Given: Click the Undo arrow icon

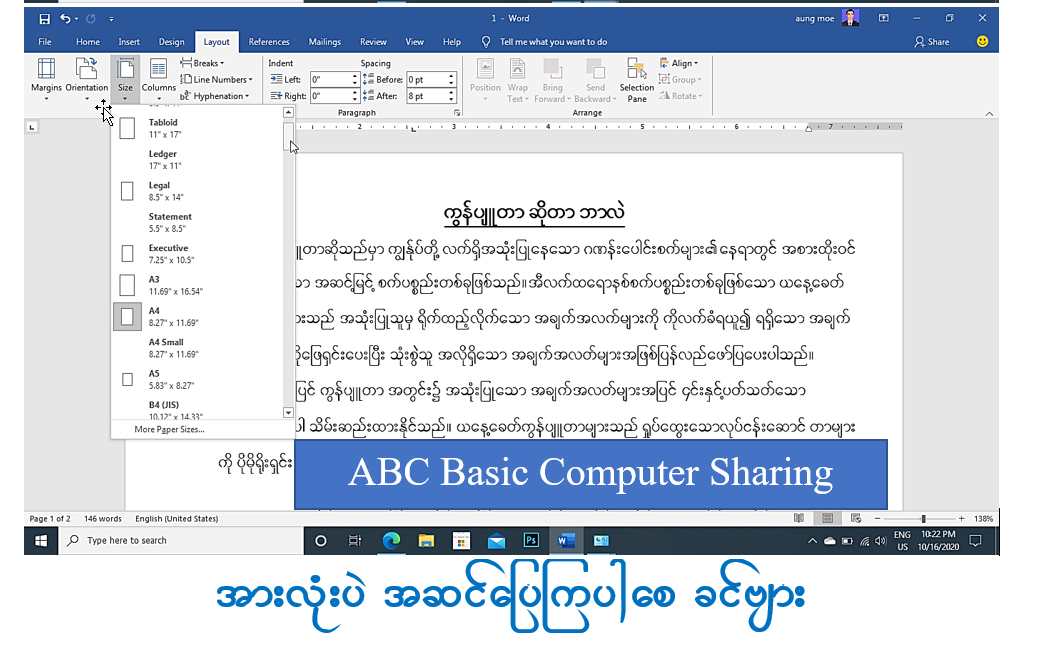Looking at the screenshot, I should [65, 19].
